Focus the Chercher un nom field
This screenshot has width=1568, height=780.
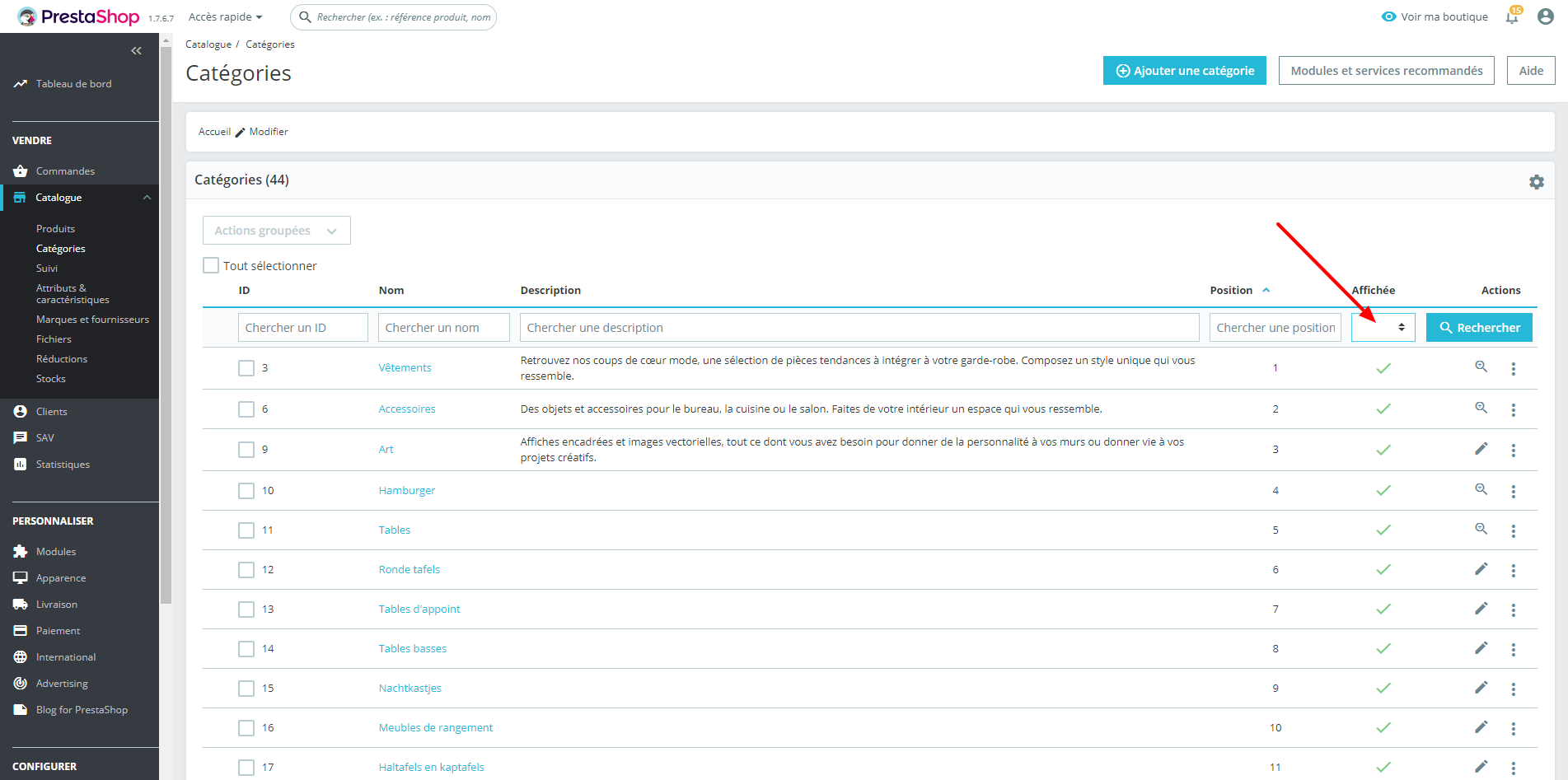click(444, 327)
